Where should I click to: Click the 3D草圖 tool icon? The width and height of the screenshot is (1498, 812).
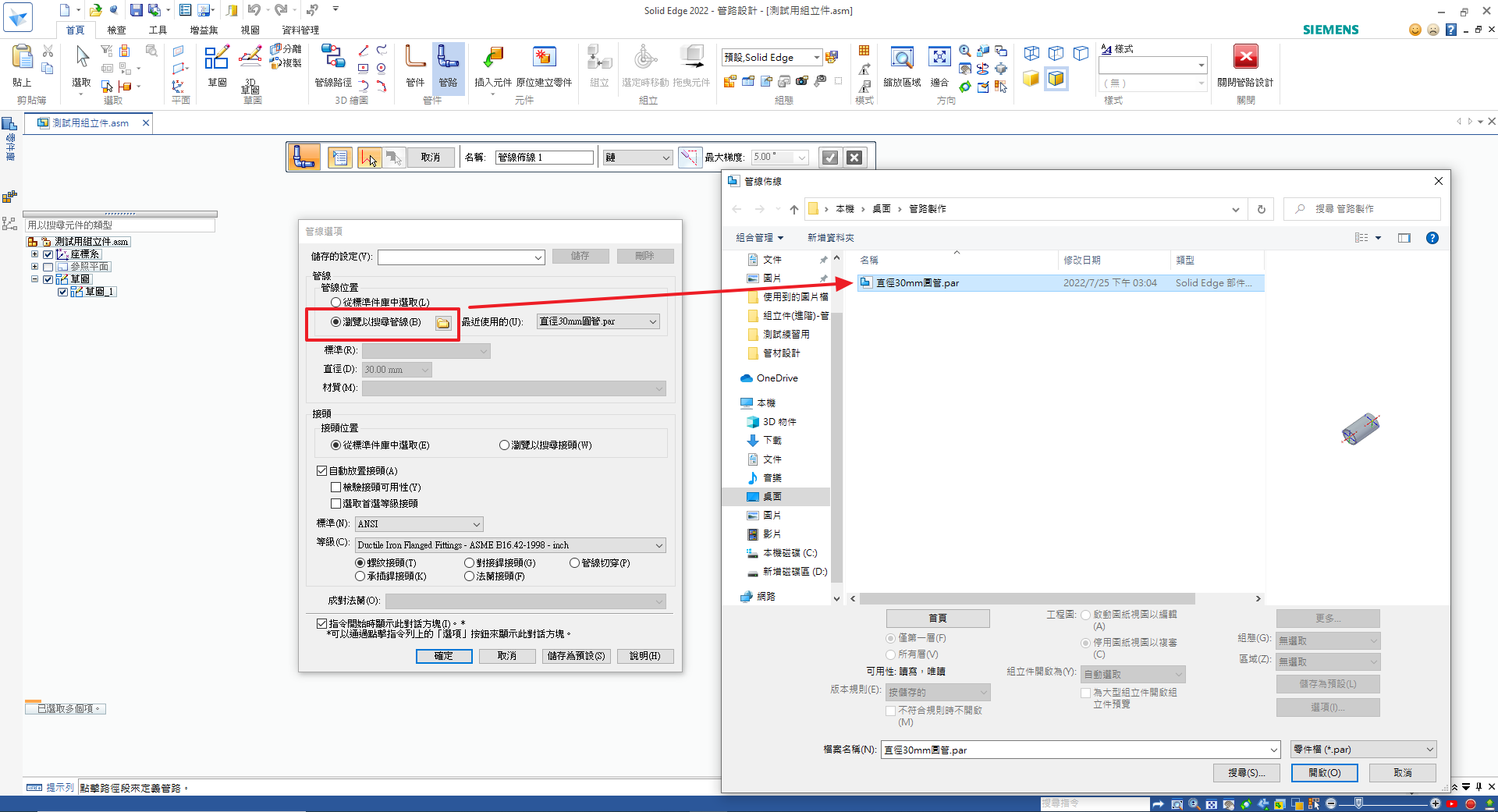point(250,59)
